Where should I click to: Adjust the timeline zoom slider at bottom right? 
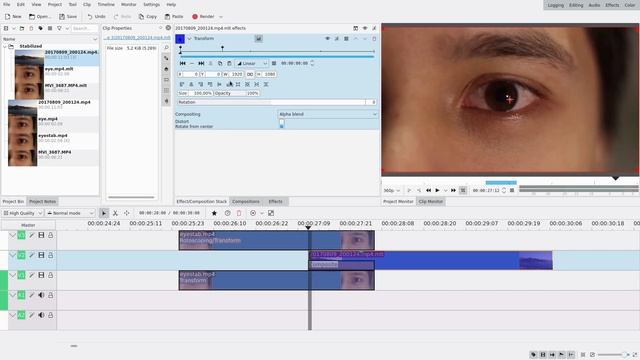613,355
